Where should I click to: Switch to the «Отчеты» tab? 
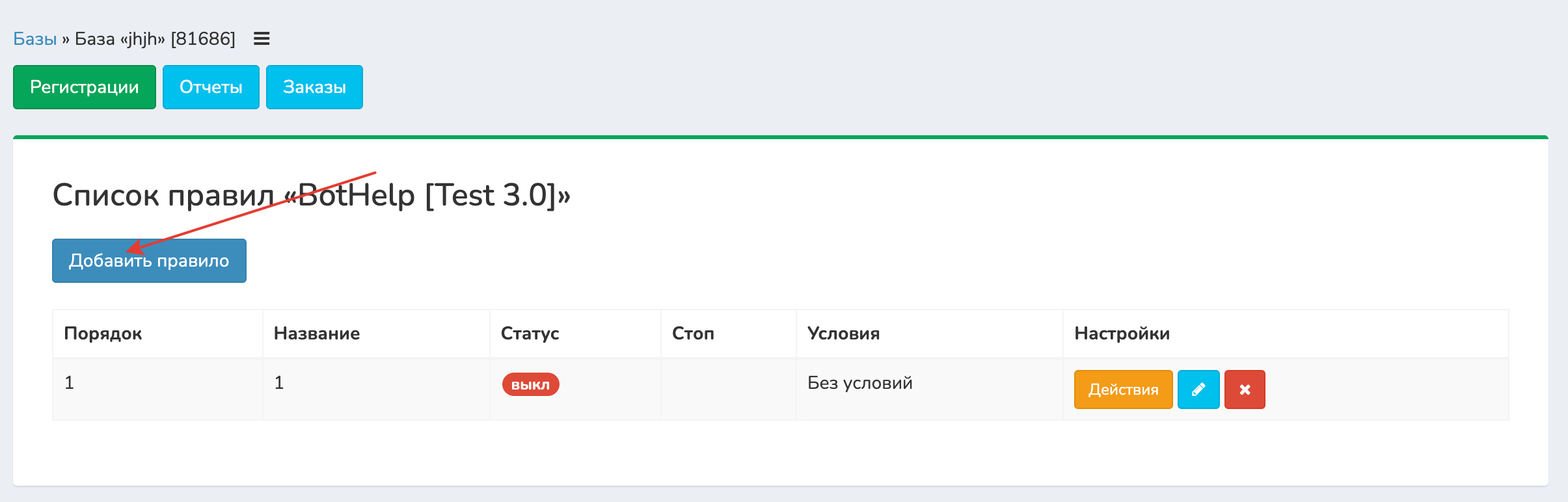(x=211, y=87)
